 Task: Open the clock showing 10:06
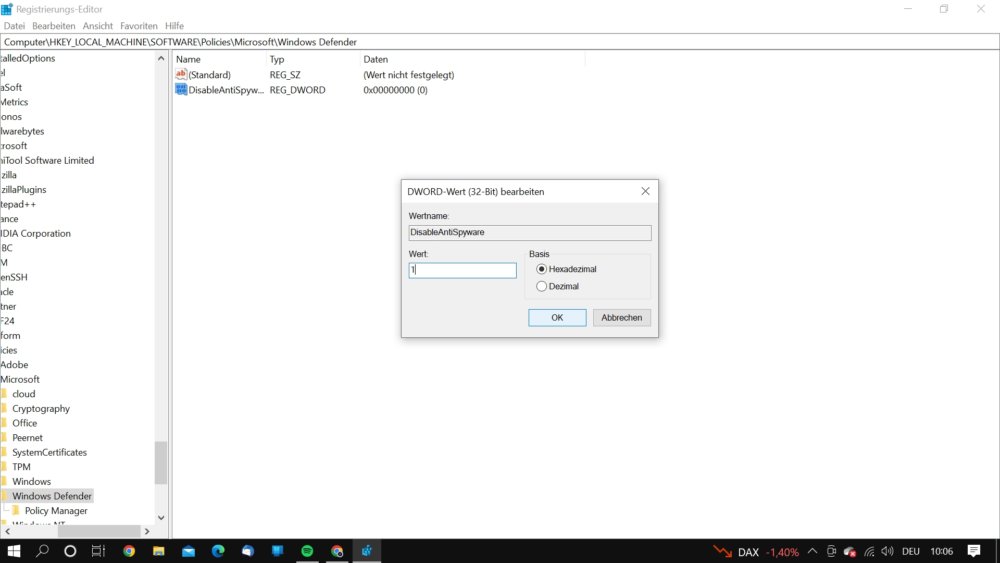[941, 552]
